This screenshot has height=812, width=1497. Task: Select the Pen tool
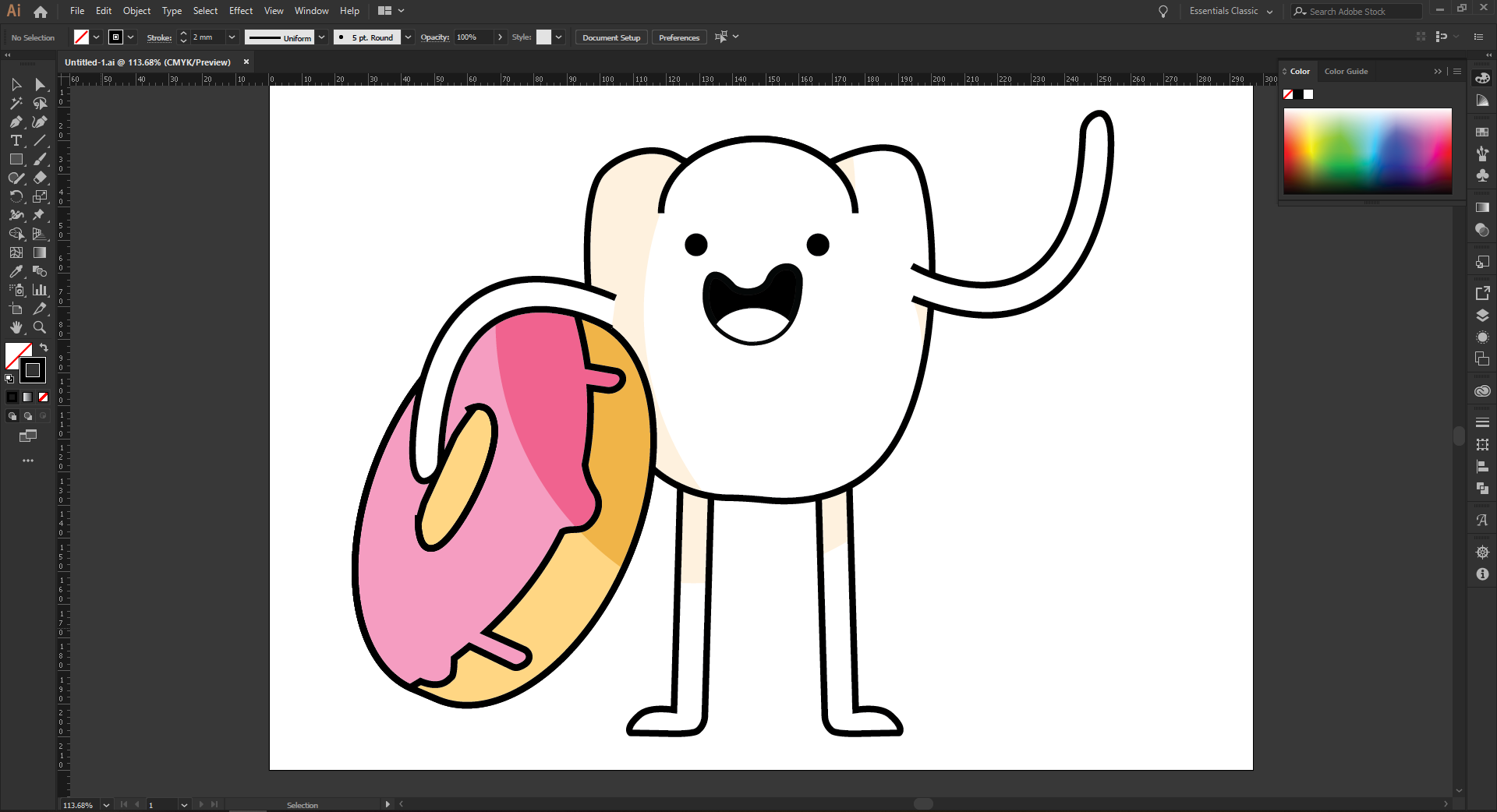pos(16,122)
